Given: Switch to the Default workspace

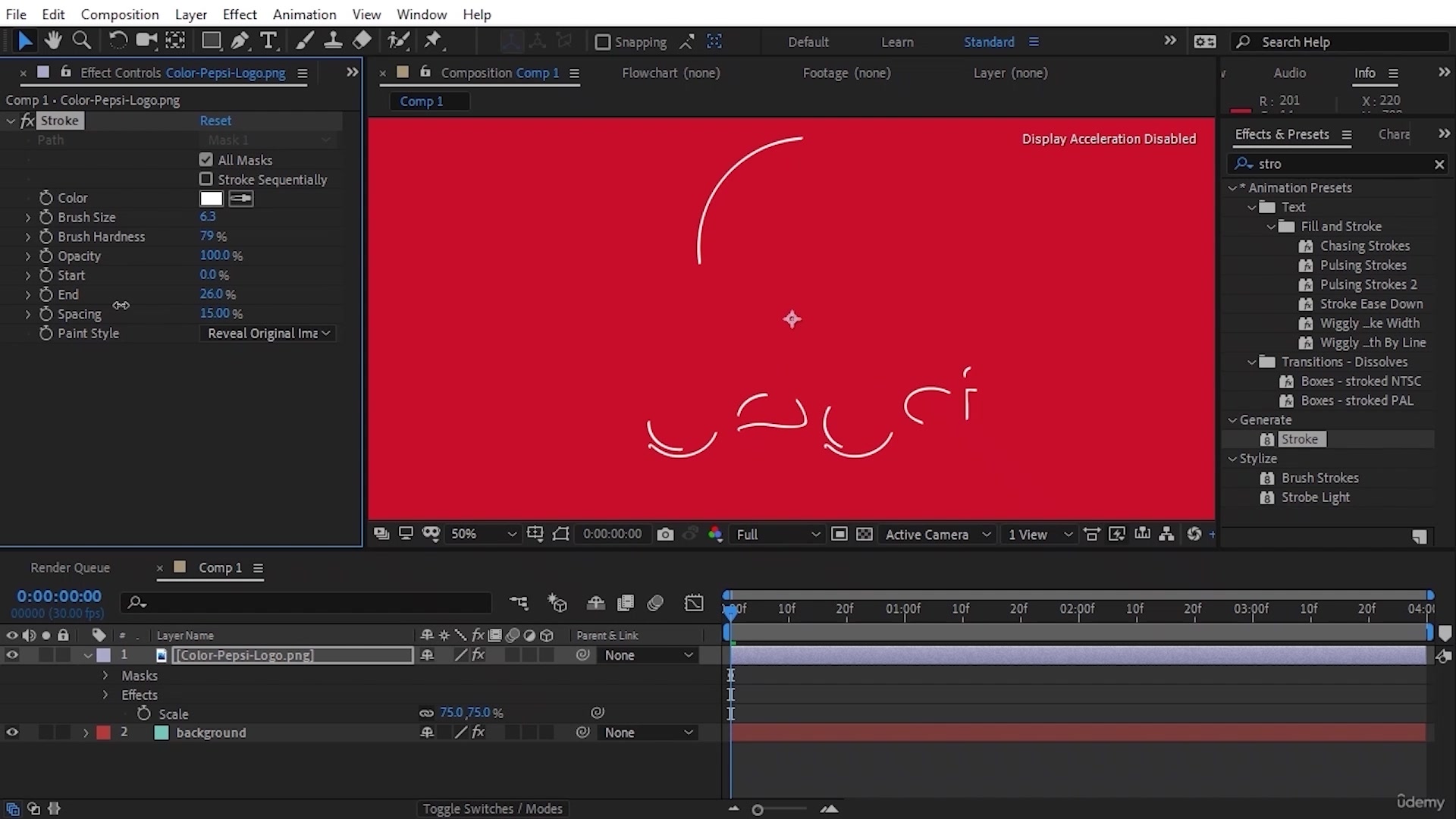Looking at the screenshot, I should [808, 42].
